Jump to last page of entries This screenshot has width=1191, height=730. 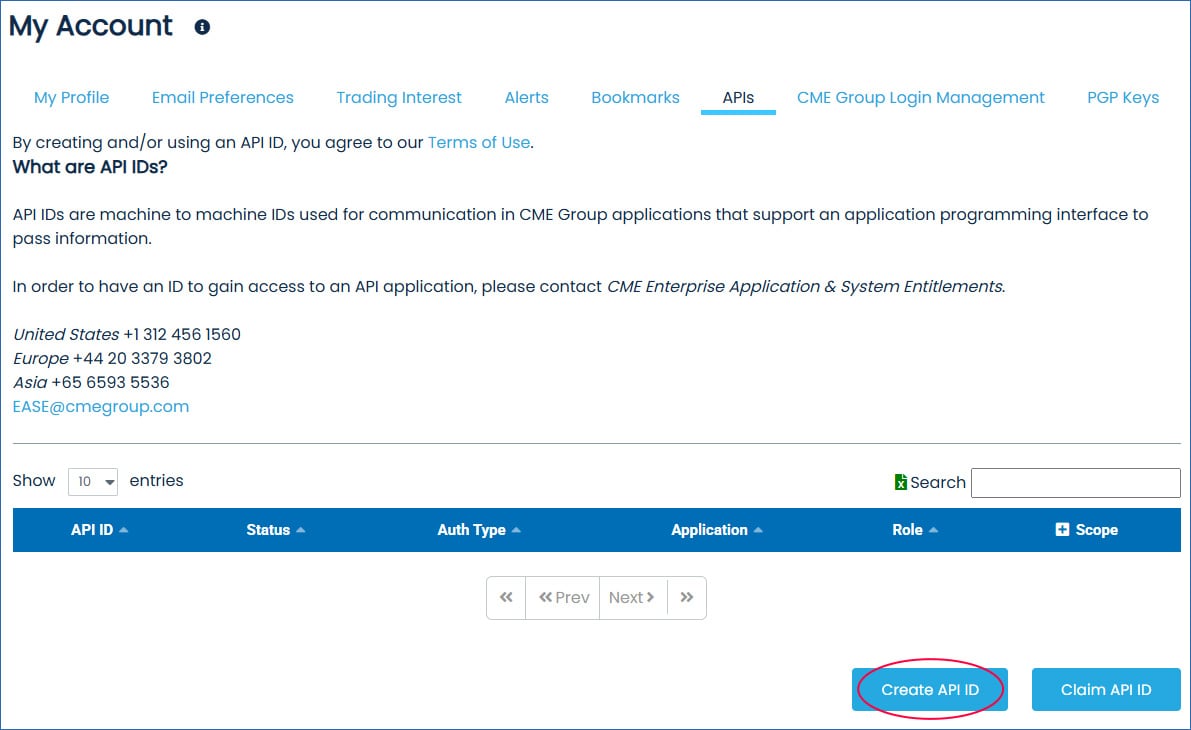click(686, 597)
